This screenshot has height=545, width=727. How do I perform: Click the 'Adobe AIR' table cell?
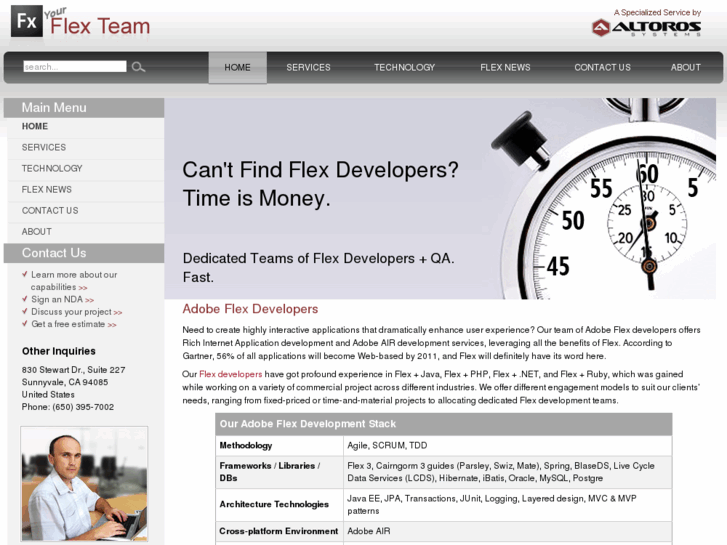point(508,532)
